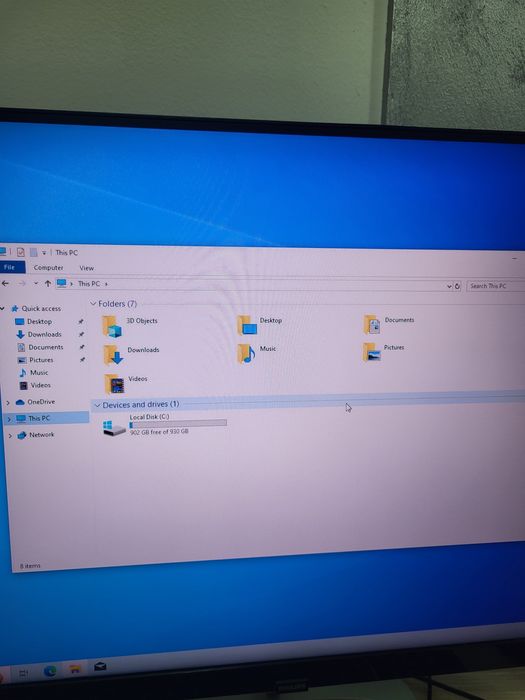Open the Videos folder in Folders group
This screenshot has height=700, width=525.
[x=114, y=384]
